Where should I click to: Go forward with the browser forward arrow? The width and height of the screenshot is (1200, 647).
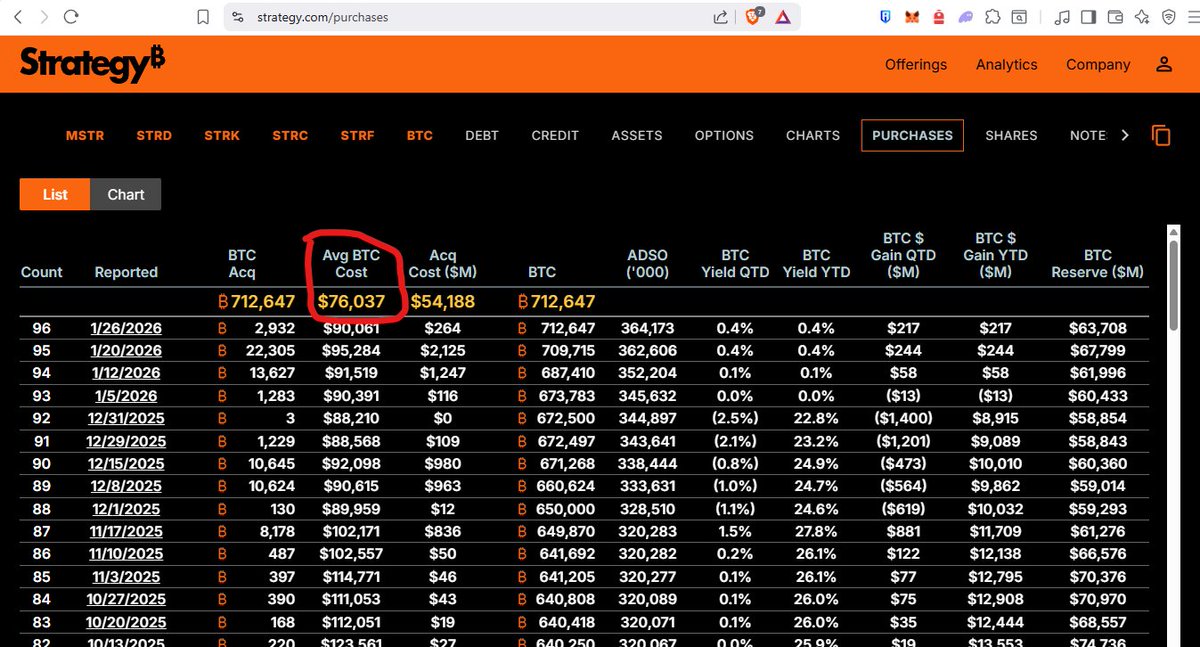coord(43,17)
